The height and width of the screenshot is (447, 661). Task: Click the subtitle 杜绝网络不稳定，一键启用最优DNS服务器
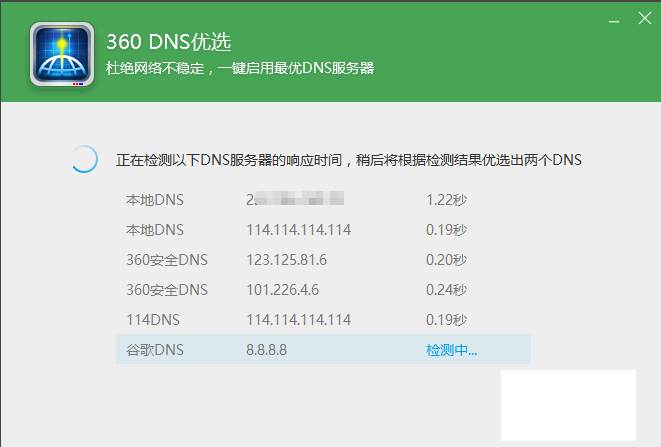239,68
